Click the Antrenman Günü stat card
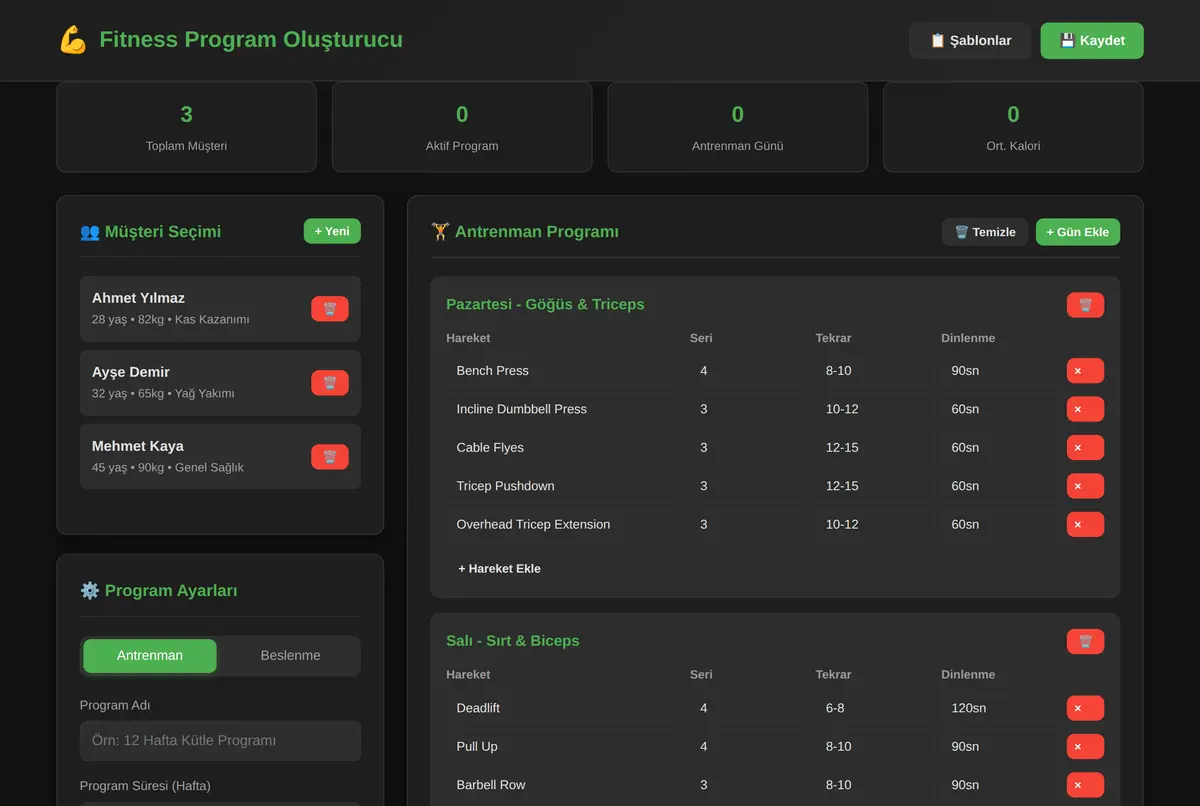The image size is (1200, 806). 737,126
